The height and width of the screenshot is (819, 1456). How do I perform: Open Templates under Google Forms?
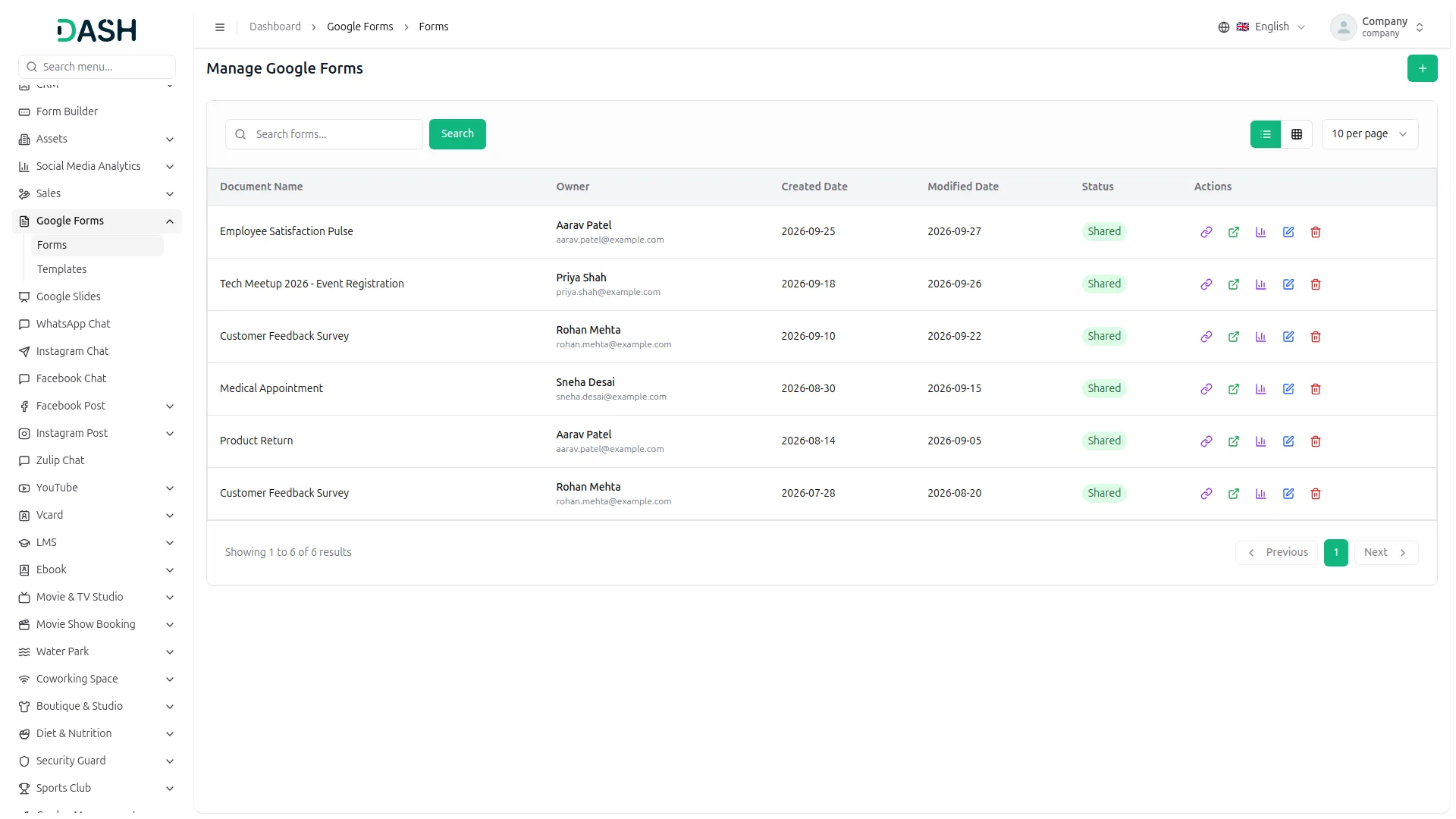coord(97,270)
